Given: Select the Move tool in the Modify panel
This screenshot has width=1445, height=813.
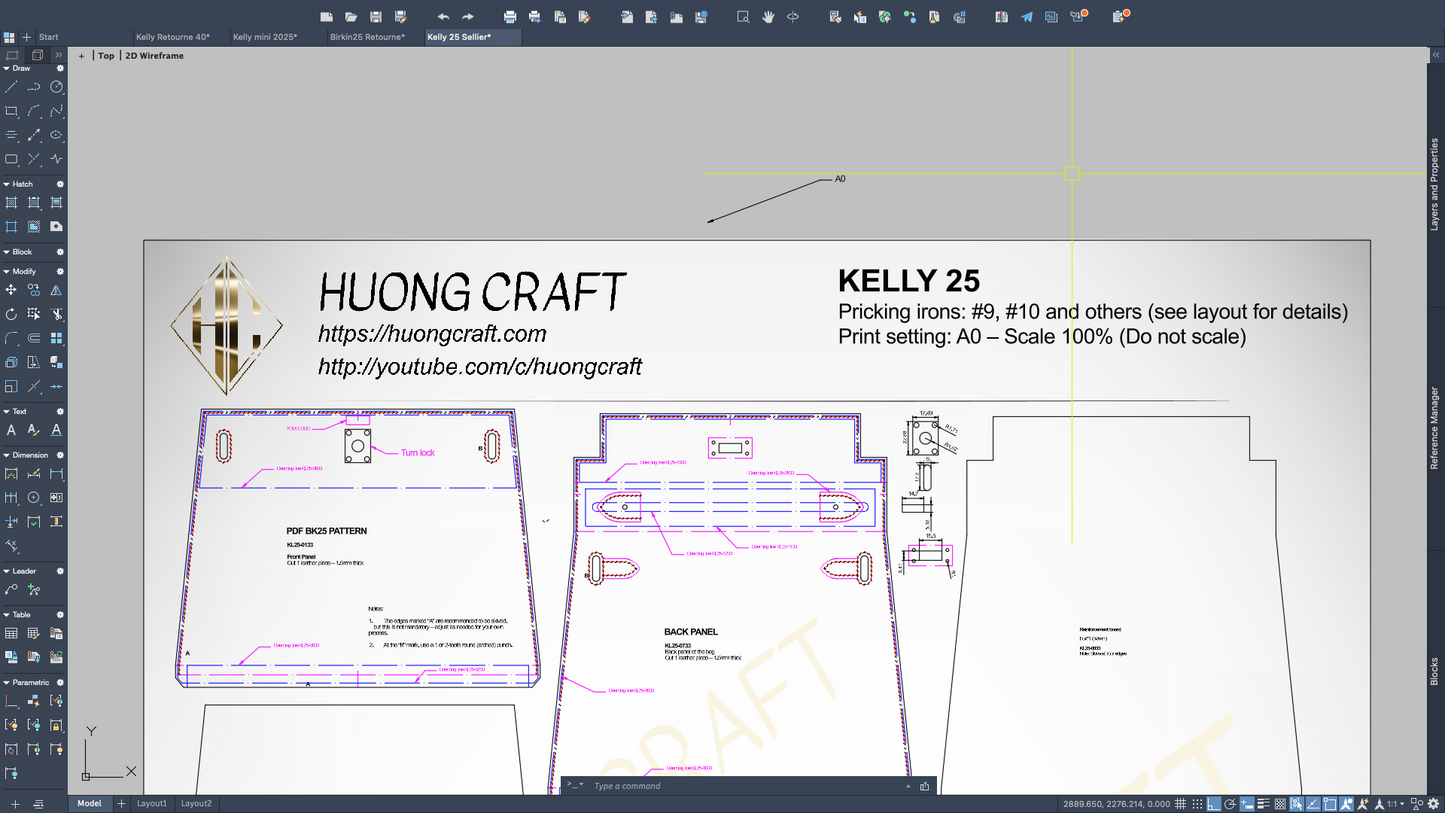Looking at the screenshot, I should tap(12, 289).
